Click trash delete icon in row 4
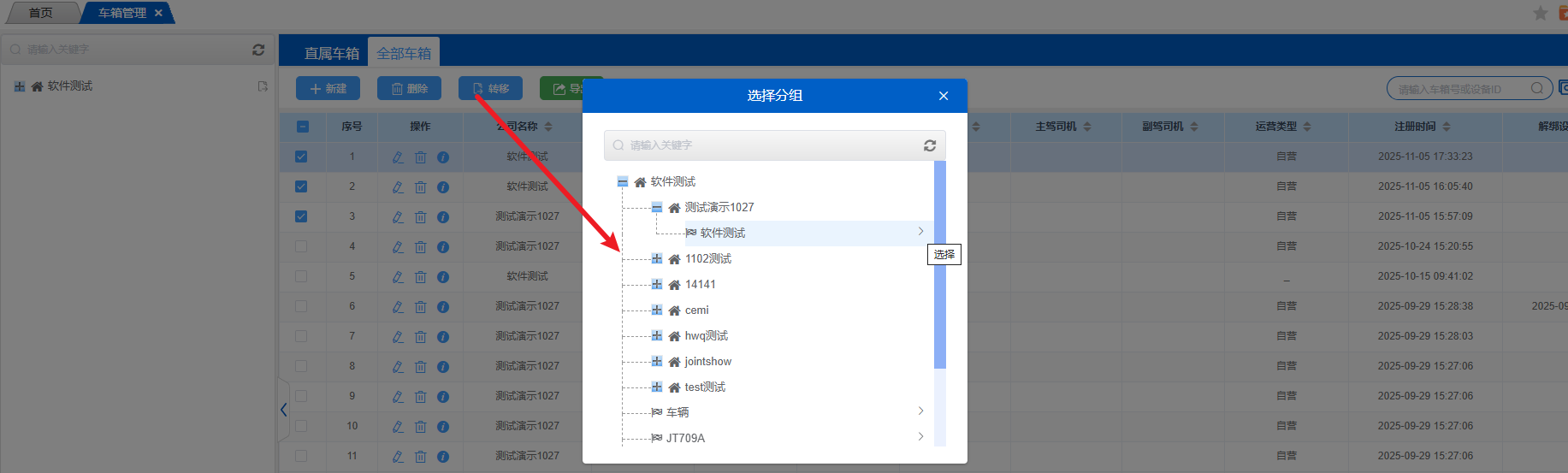 [420, 247]
